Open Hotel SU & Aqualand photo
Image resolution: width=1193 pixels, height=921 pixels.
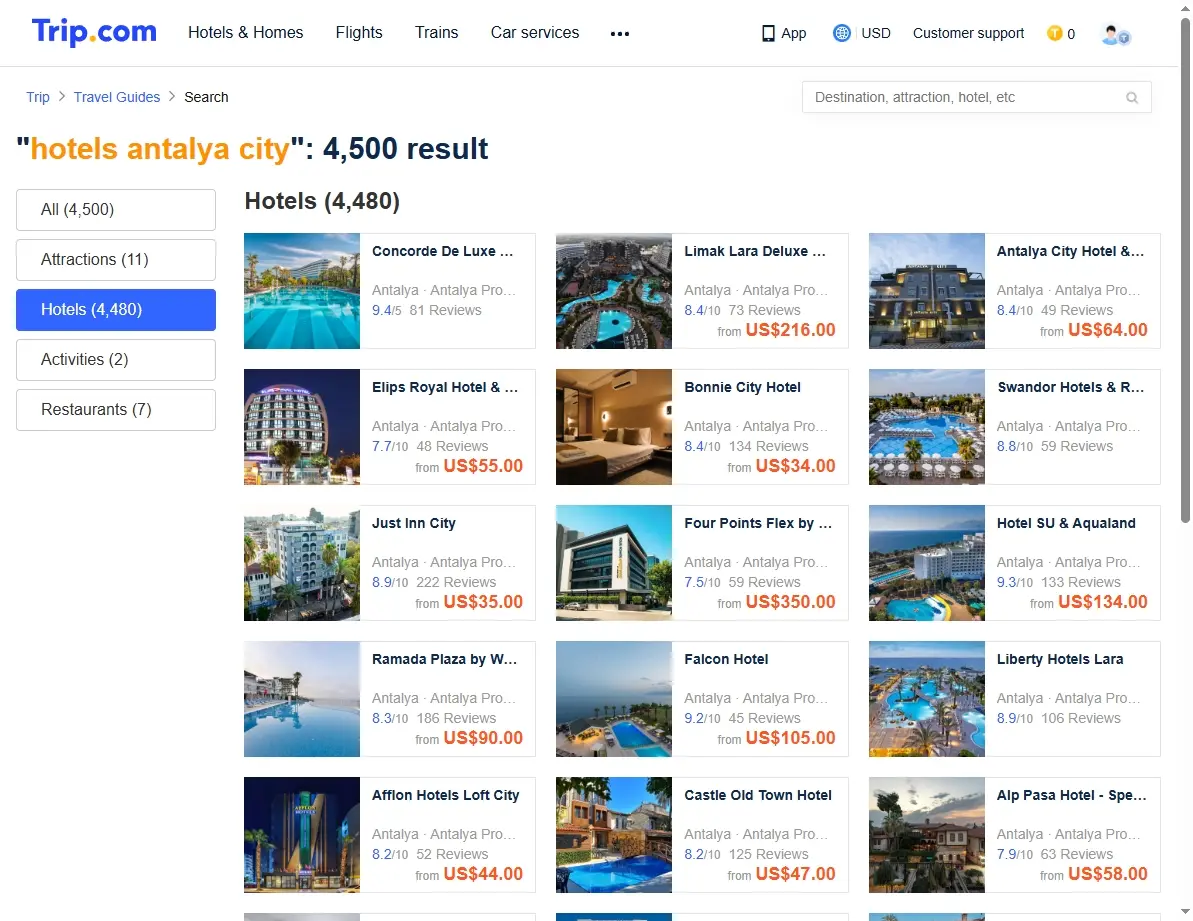[927, 564]
